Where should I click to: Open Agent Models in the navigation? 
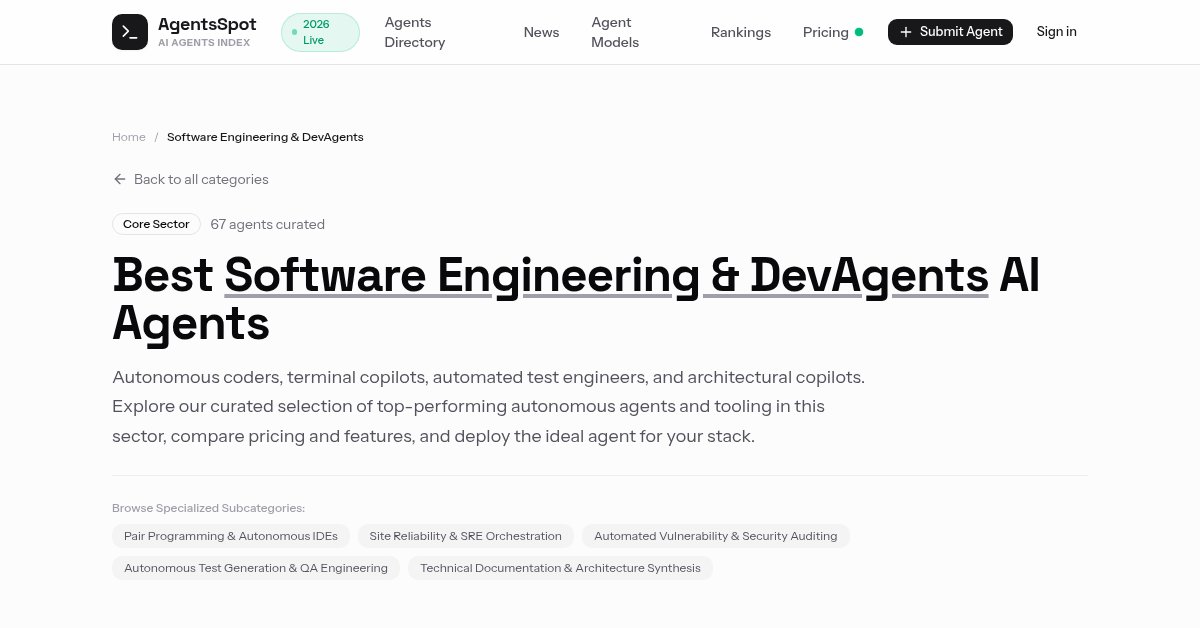(615, 32)
